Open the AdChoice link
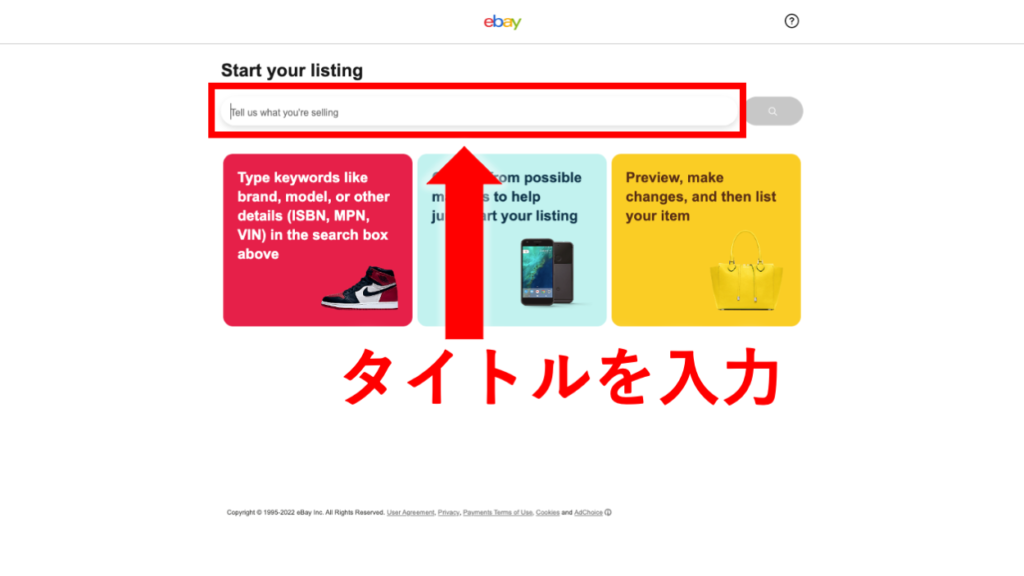The height and width of the screenshot is (576, 1024). [x=588, y=513]
